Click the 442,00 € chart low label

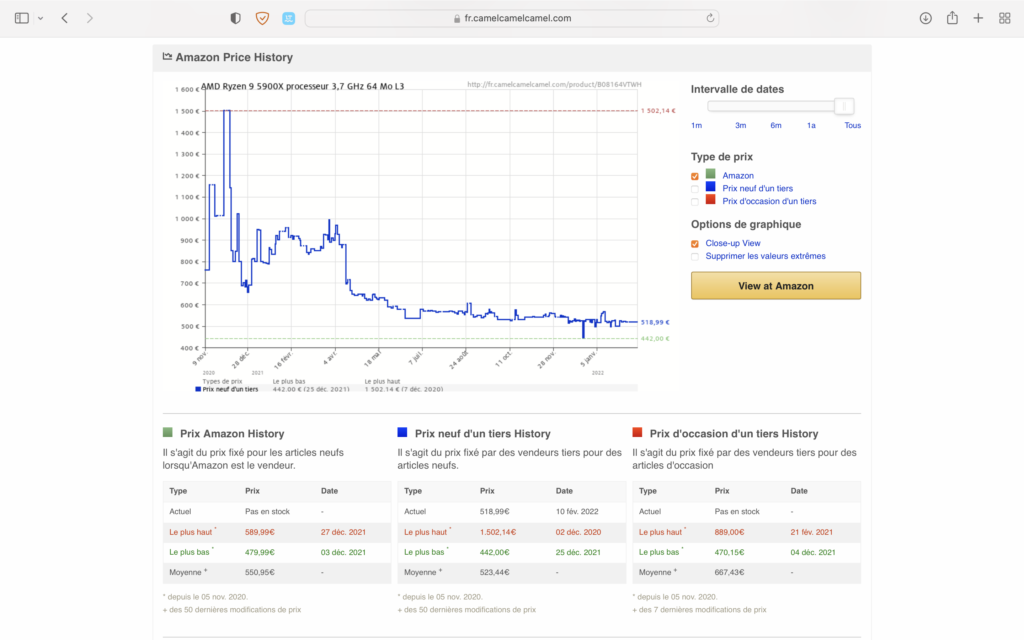pos(655,338)
